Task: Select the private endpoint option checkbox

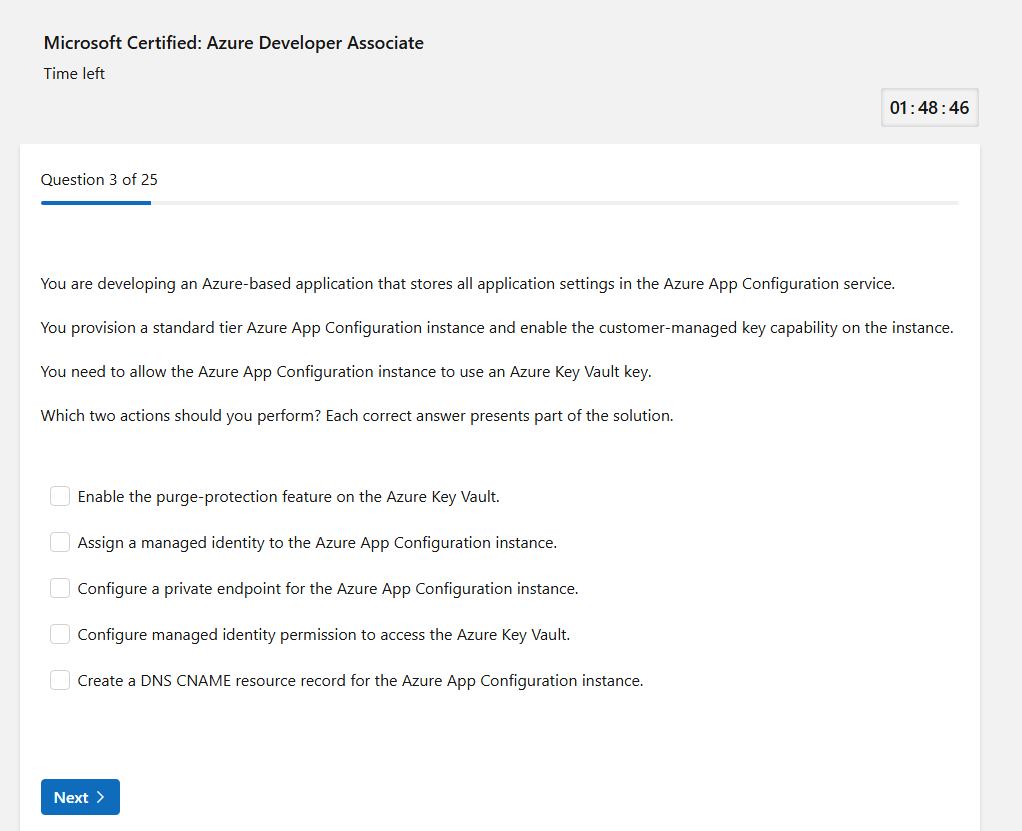Action: [60, 588]
